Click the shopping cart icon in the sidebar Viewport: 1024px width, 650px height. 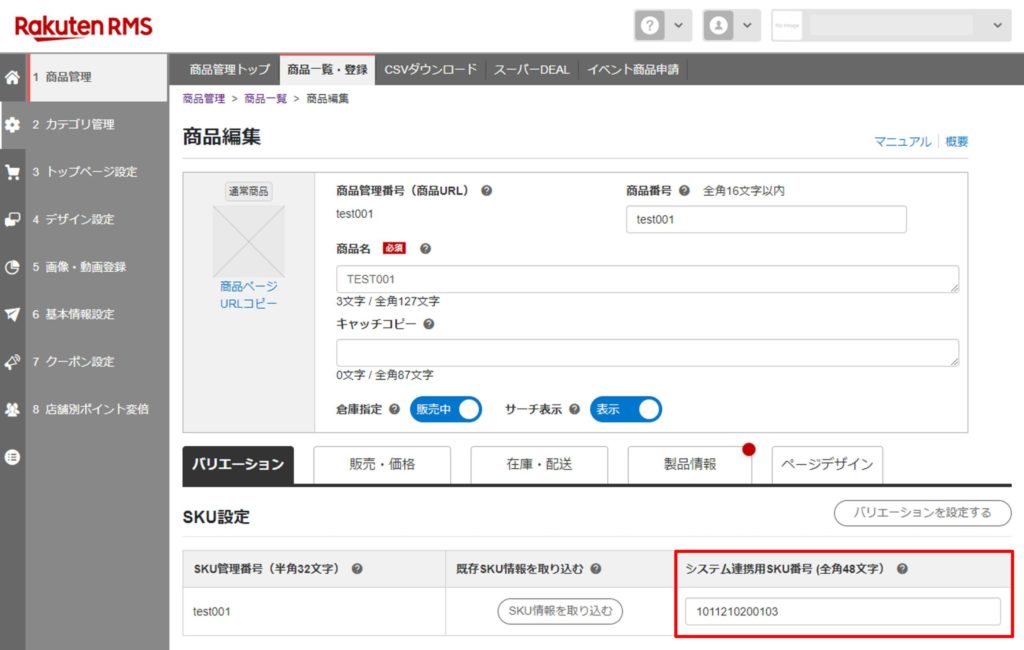point(13,172)
